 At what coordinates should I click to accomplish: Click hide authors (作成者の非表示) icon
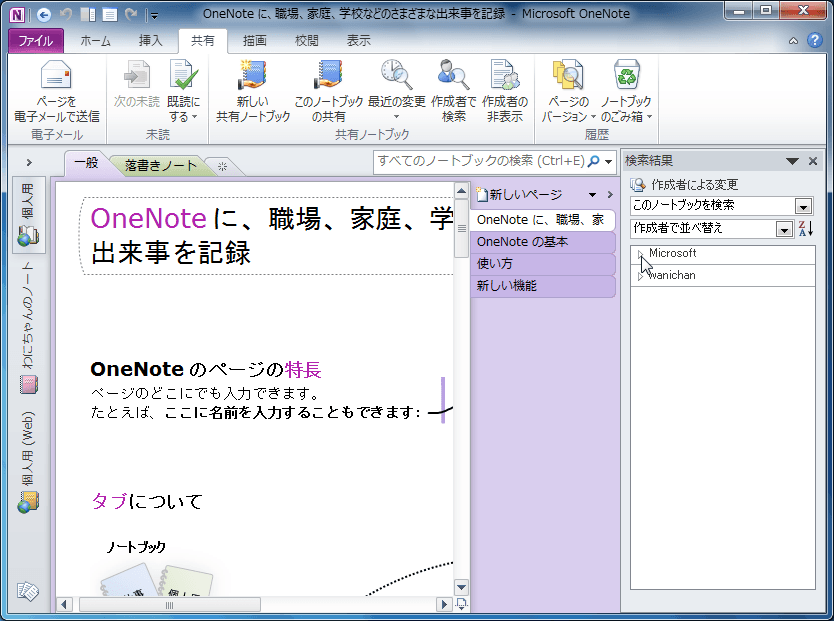[x=505, y=75]
